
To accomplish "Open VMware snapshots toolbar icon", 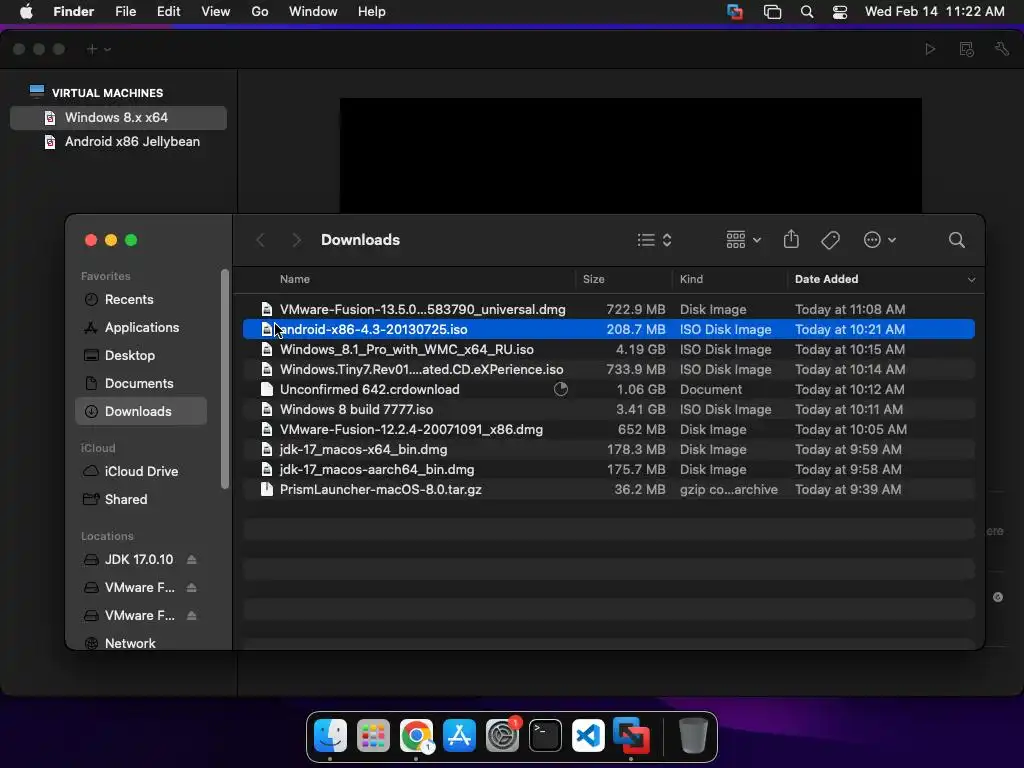I will coord(967,49).
